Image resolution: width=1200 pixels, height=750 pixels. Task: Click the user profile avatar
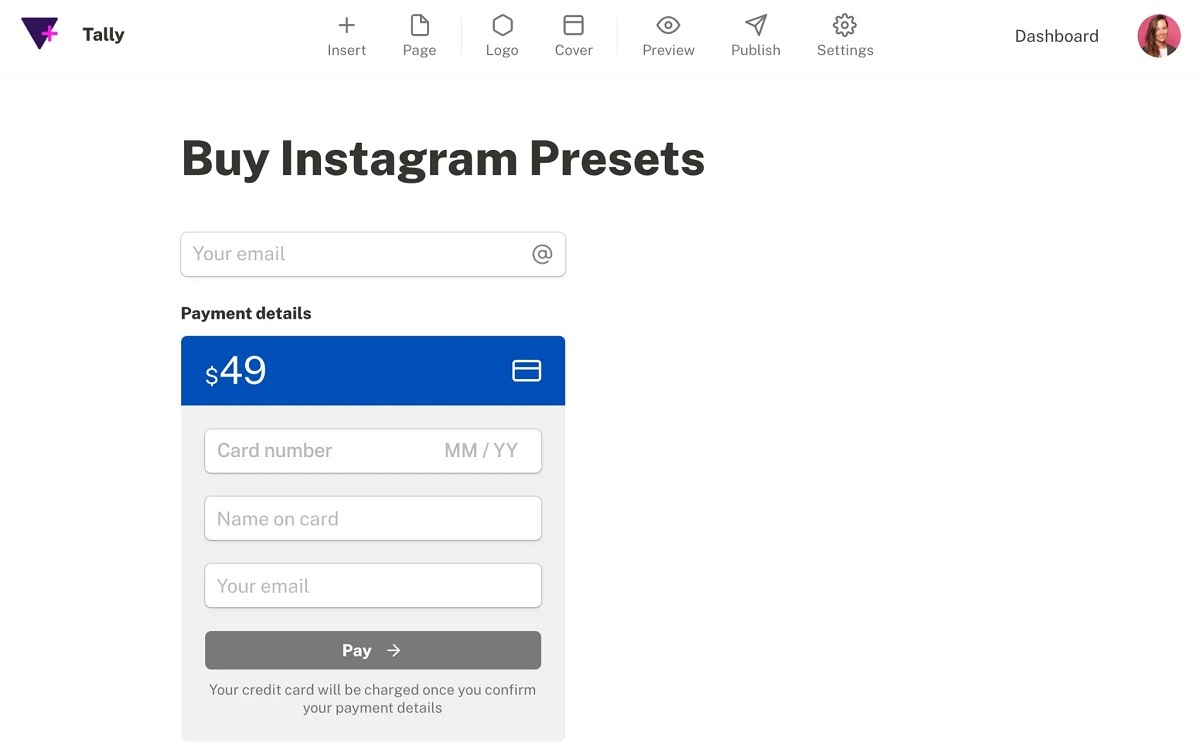pos(1159,36)
